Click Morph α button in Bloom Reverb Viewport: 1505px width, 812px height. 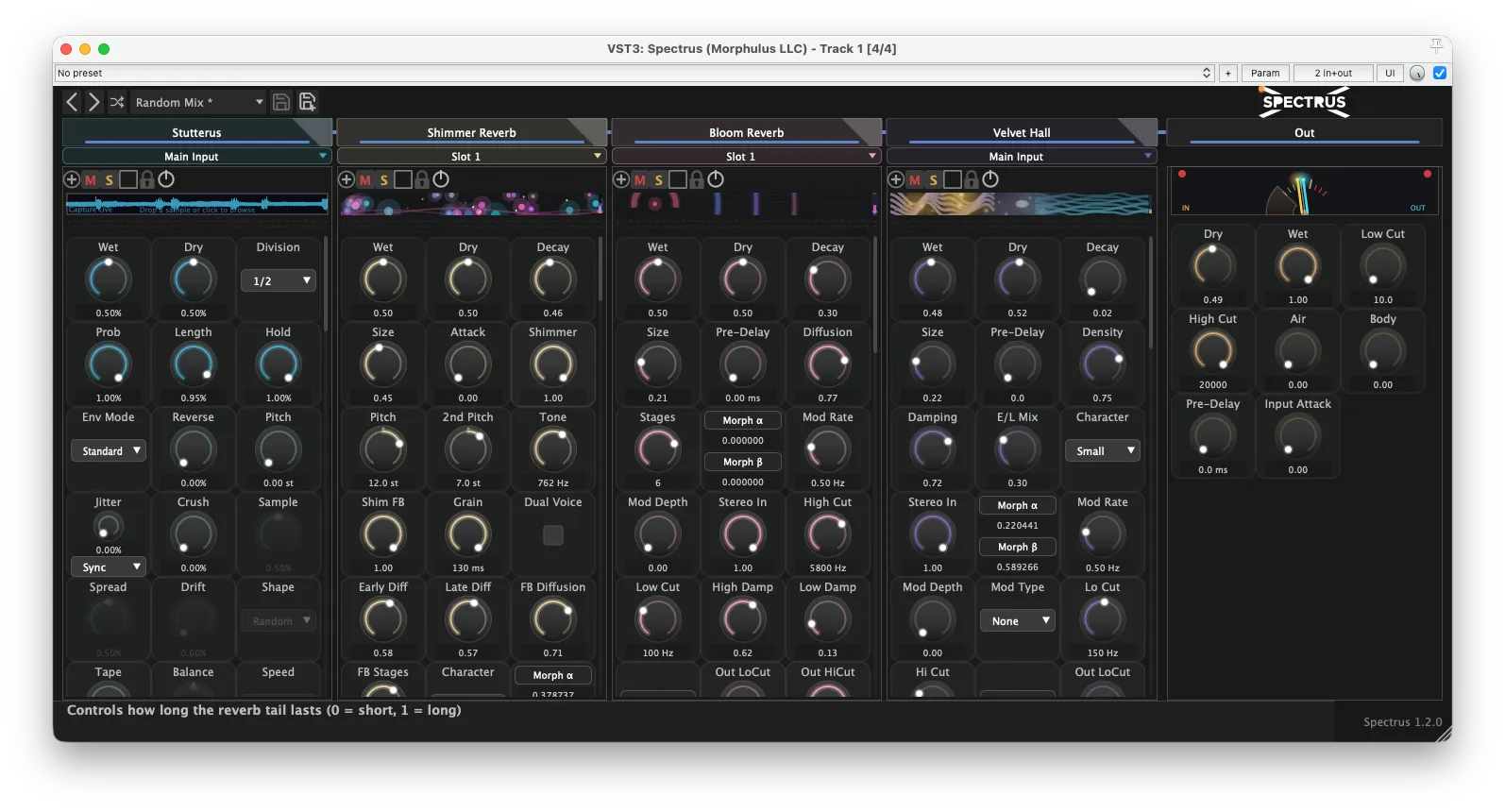click(x=742, y=420)
